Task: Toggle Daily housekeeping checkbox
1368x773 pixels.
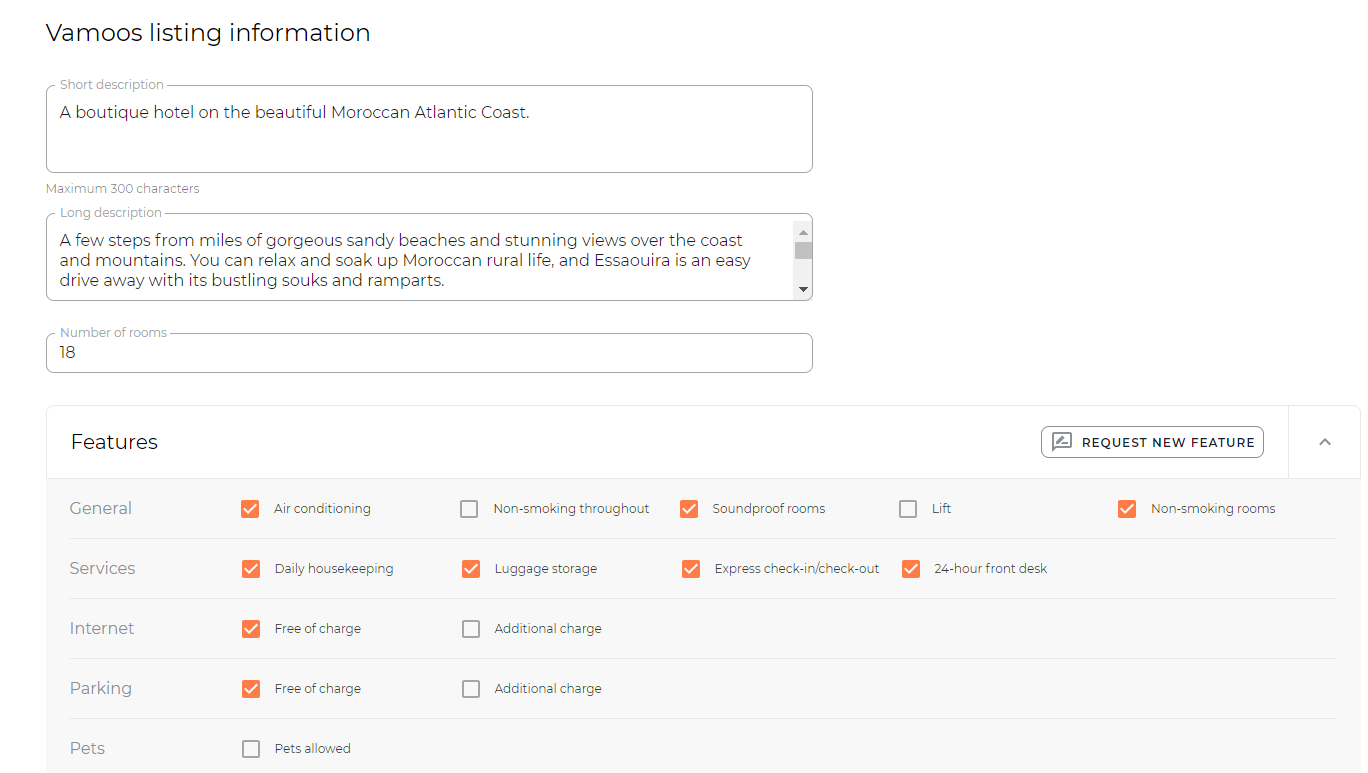Action: point(251,569)
